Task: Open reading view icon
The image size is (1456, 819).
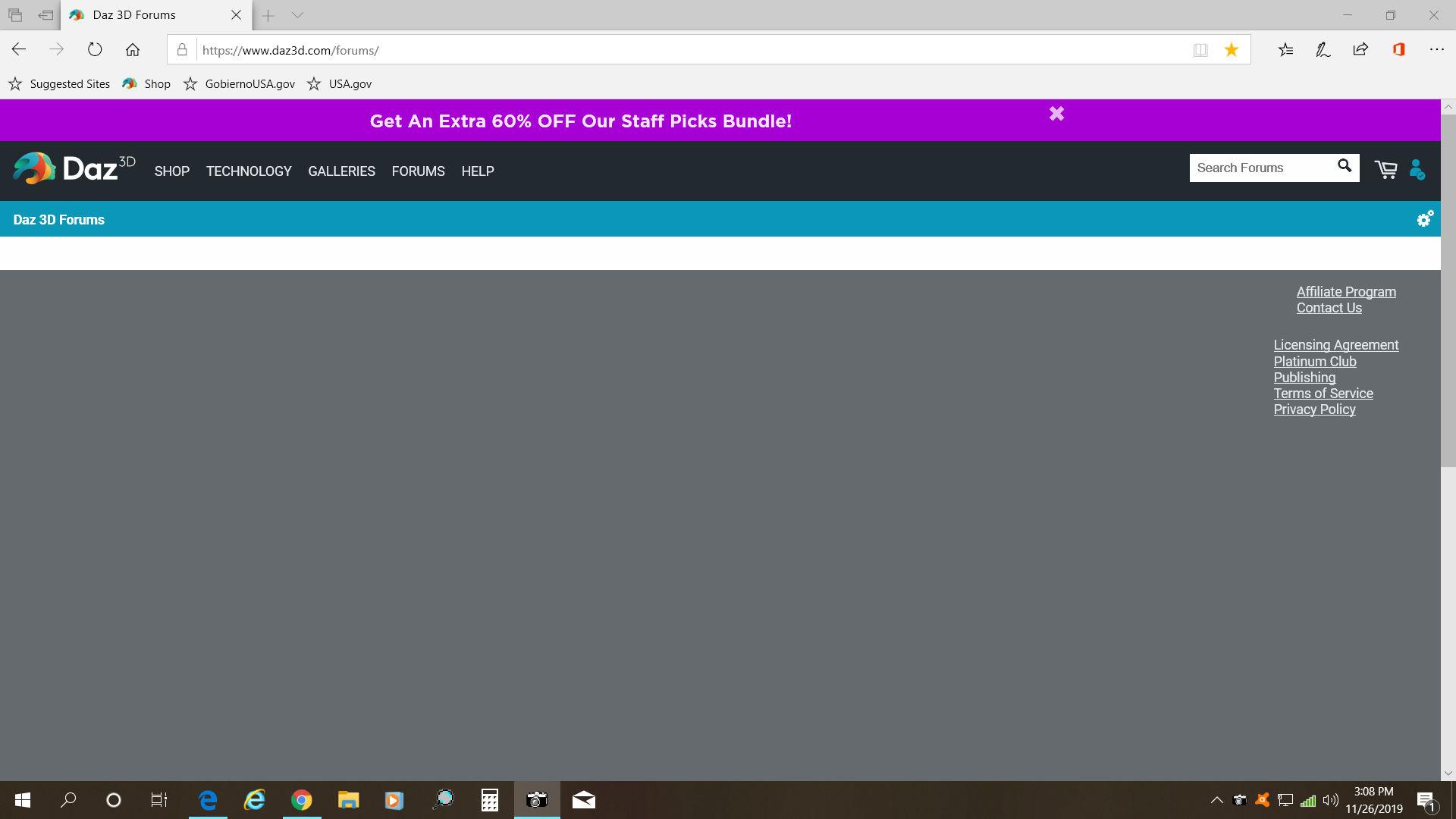Action: tap(1200, 50)
